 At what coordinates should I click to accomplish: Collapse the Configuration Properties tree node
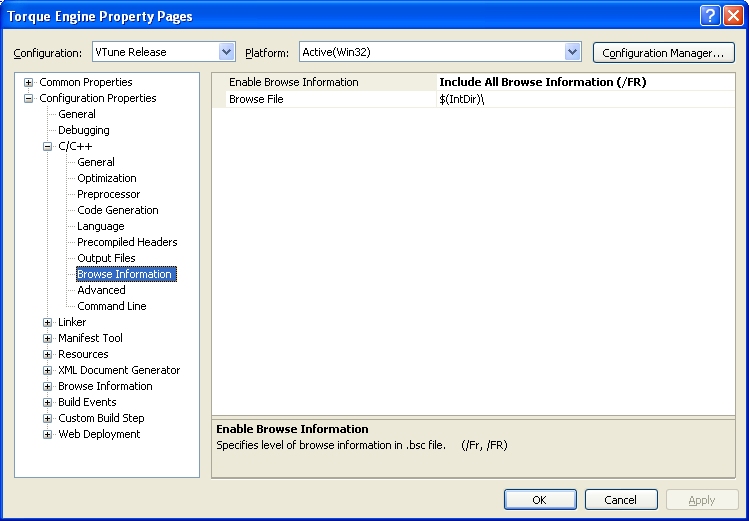29,98
